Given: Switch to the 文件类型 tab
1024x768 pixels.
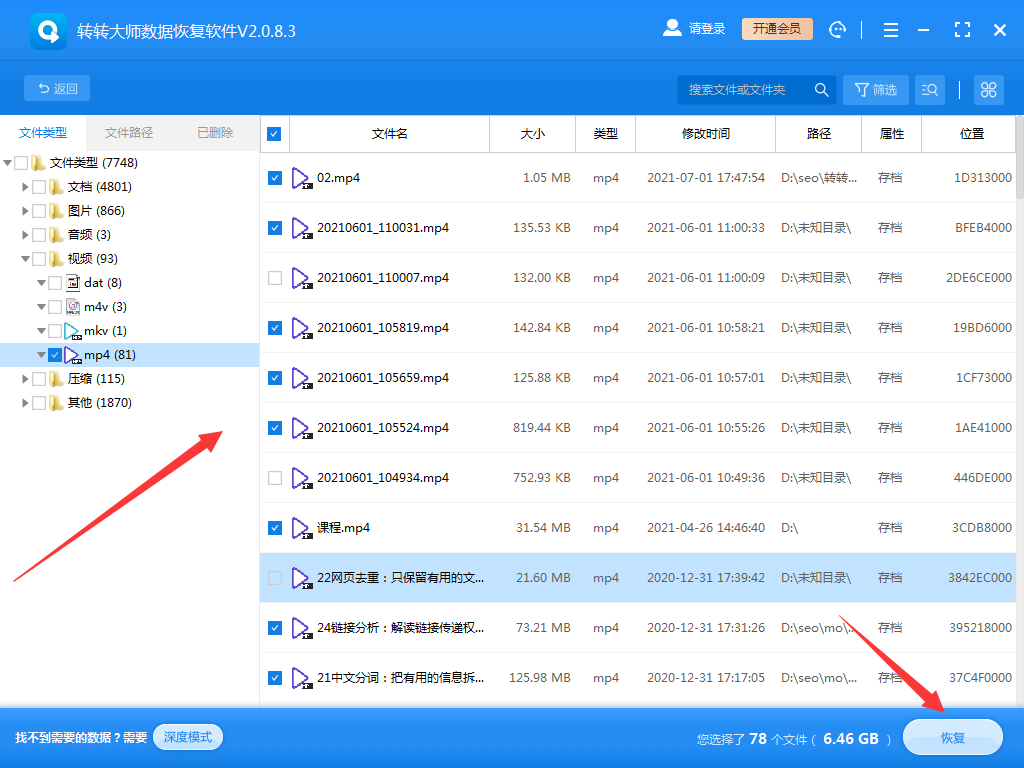Looking at the screenshot, I should click(x=43, y=133).
